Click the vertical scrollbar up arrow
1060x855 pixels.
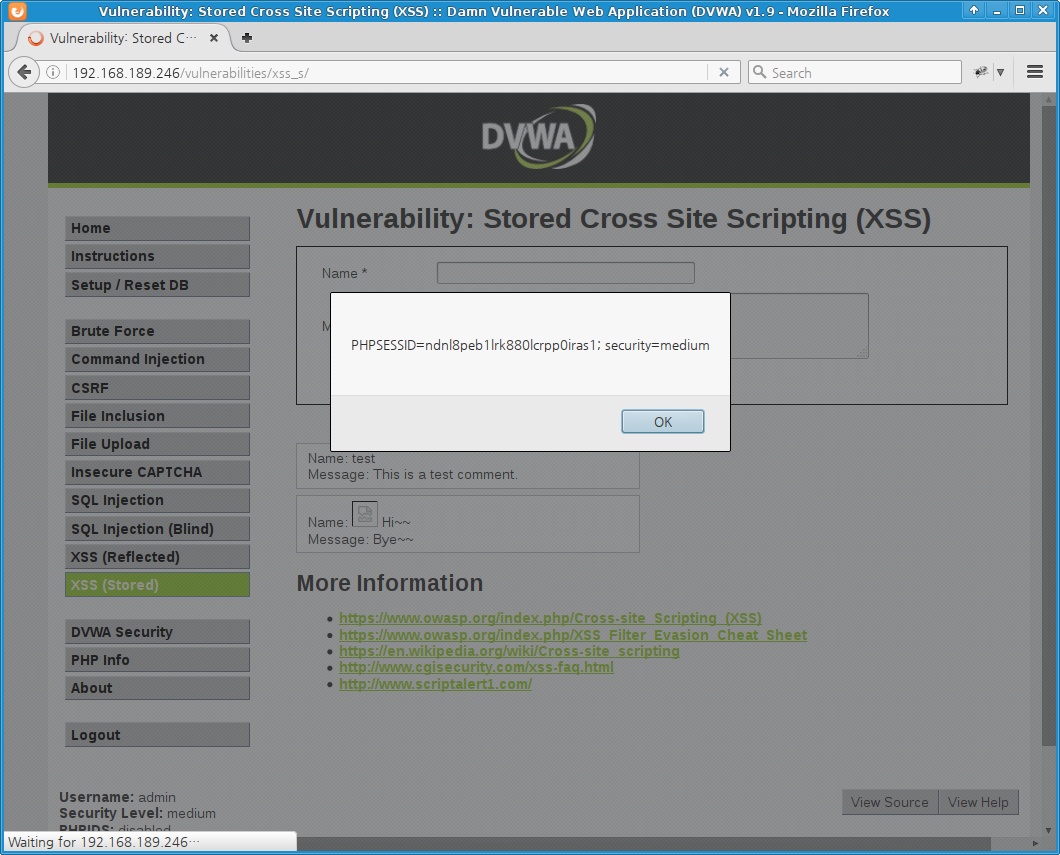click(1049, 100)
